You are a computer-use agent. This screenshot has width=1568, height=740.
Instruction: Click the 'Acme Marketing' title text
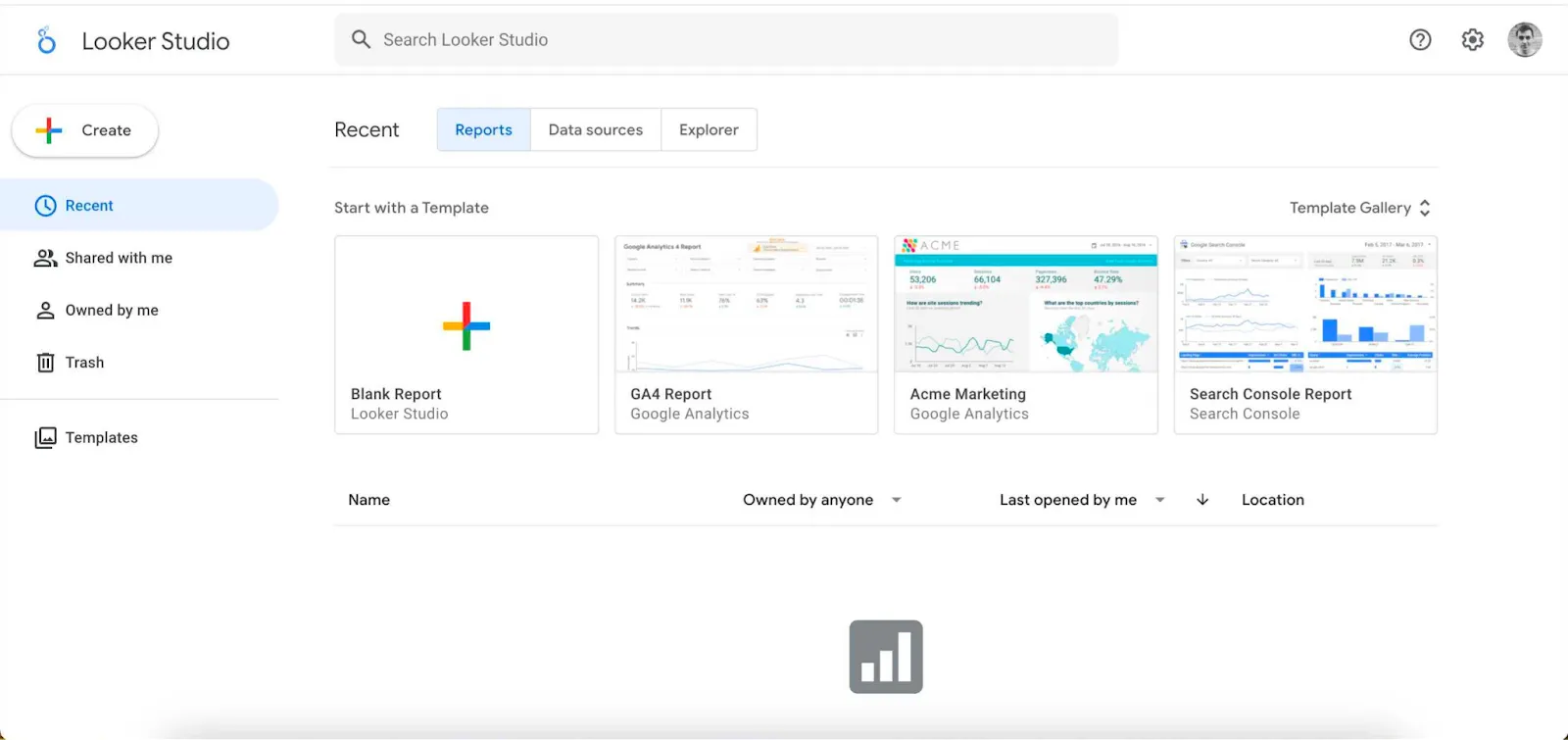[x=968, y=394]
